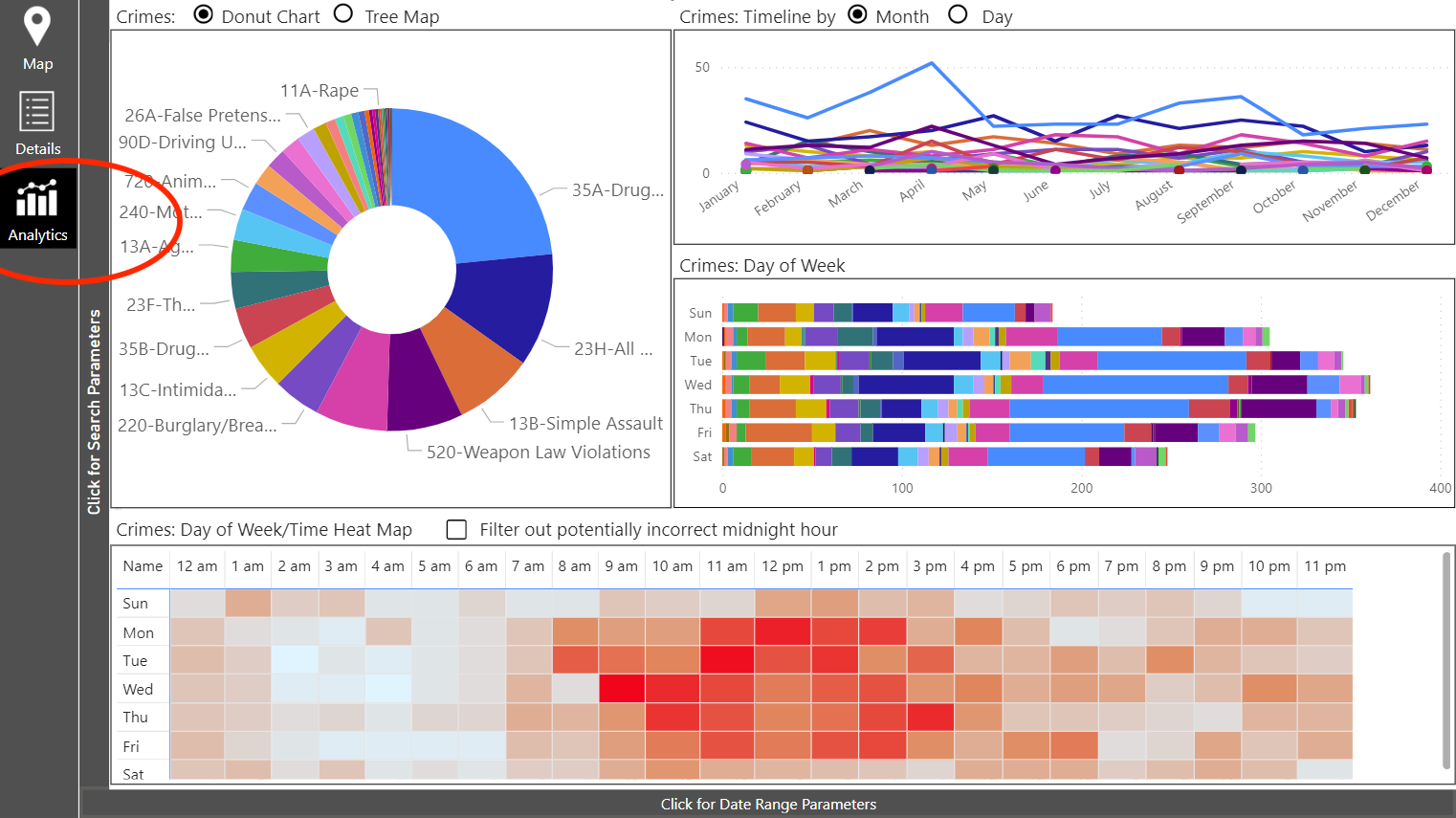Viewport: 1456px width, 818px height.
Task: Select Month for the crimes timeline
Action: pos(859,15)
